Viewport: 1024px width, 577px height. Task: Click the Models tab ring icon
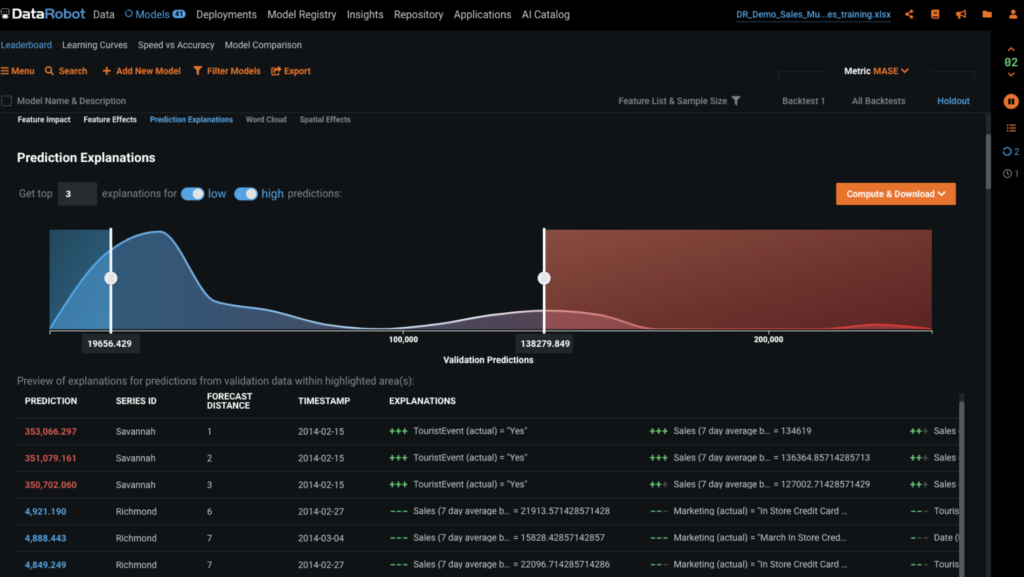(x=129, y=14)
